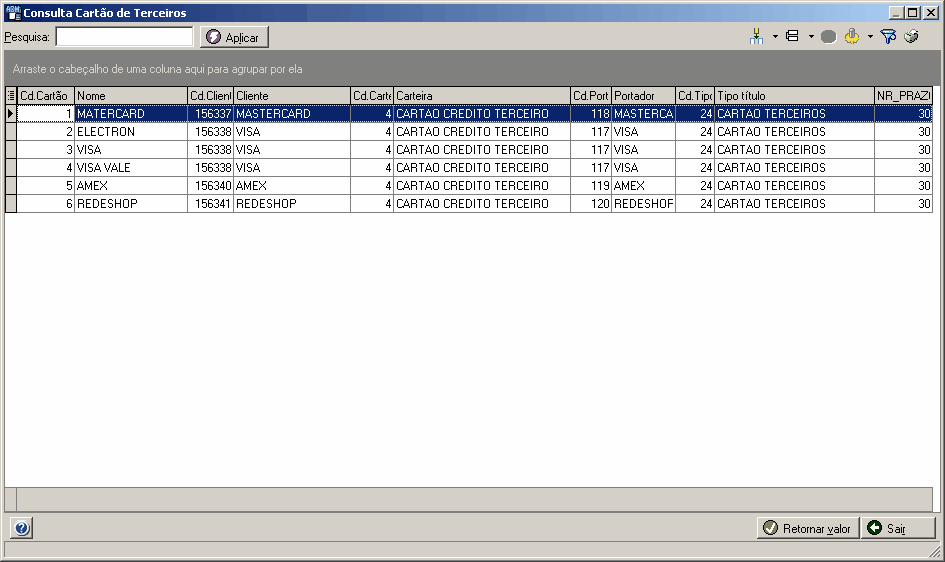Maximize the Consulta Cartão de Terceiros window
Viewport: 945px width, 562px height.
coord(913,13)
